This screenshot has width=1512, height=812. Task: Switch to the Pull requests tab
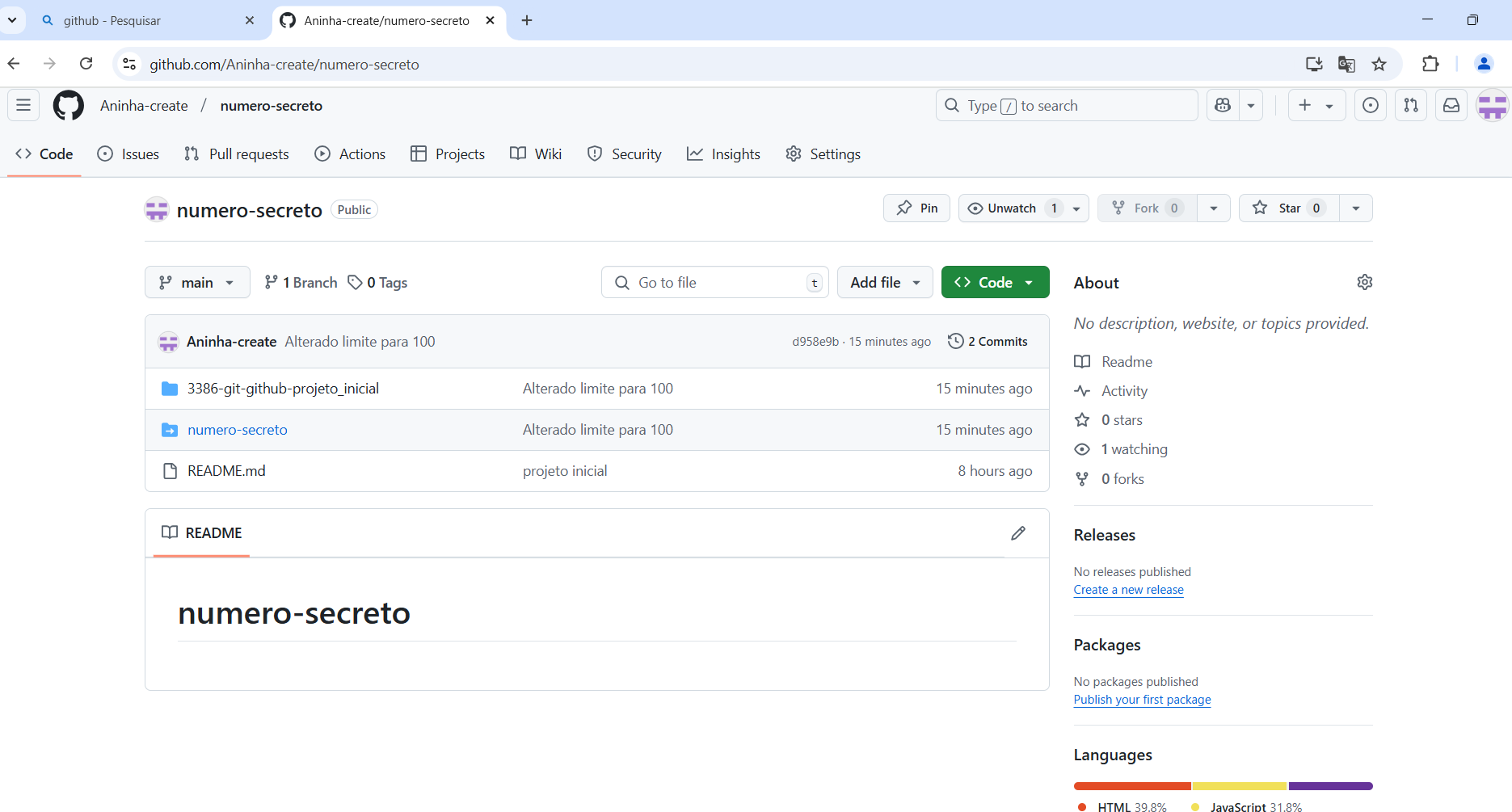pyautogui.click(x=237, y=154)
